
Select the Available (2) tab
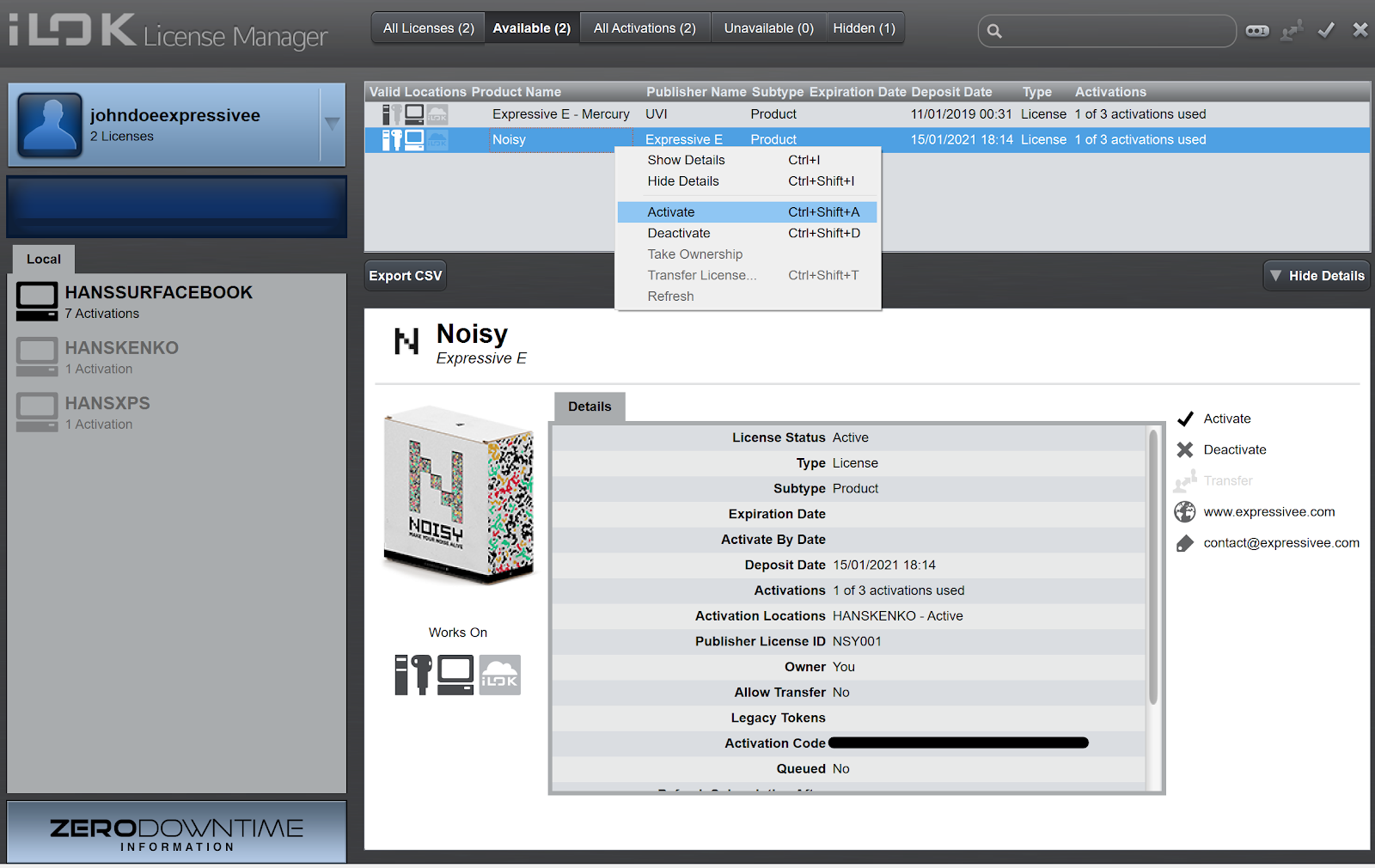pos(532,28)
